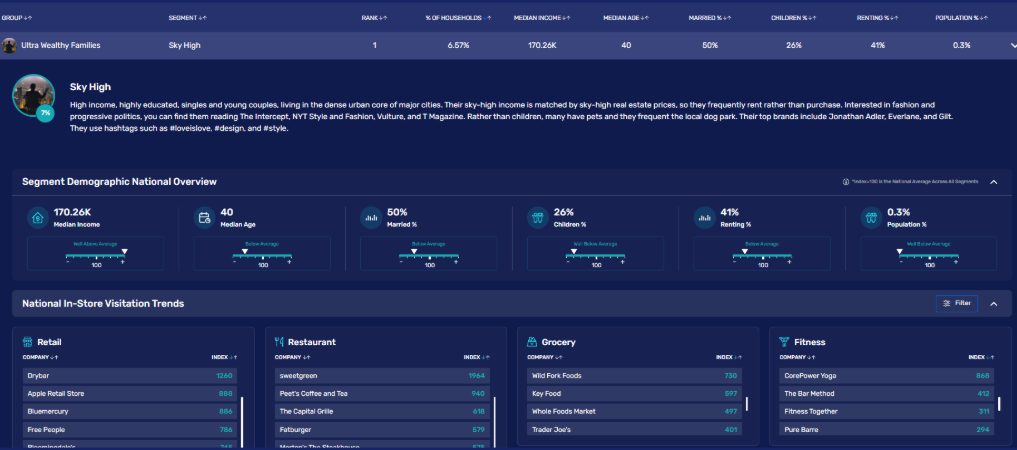Click the Median Income house icon
1017x450 pixels.
(x=37, y=218)
